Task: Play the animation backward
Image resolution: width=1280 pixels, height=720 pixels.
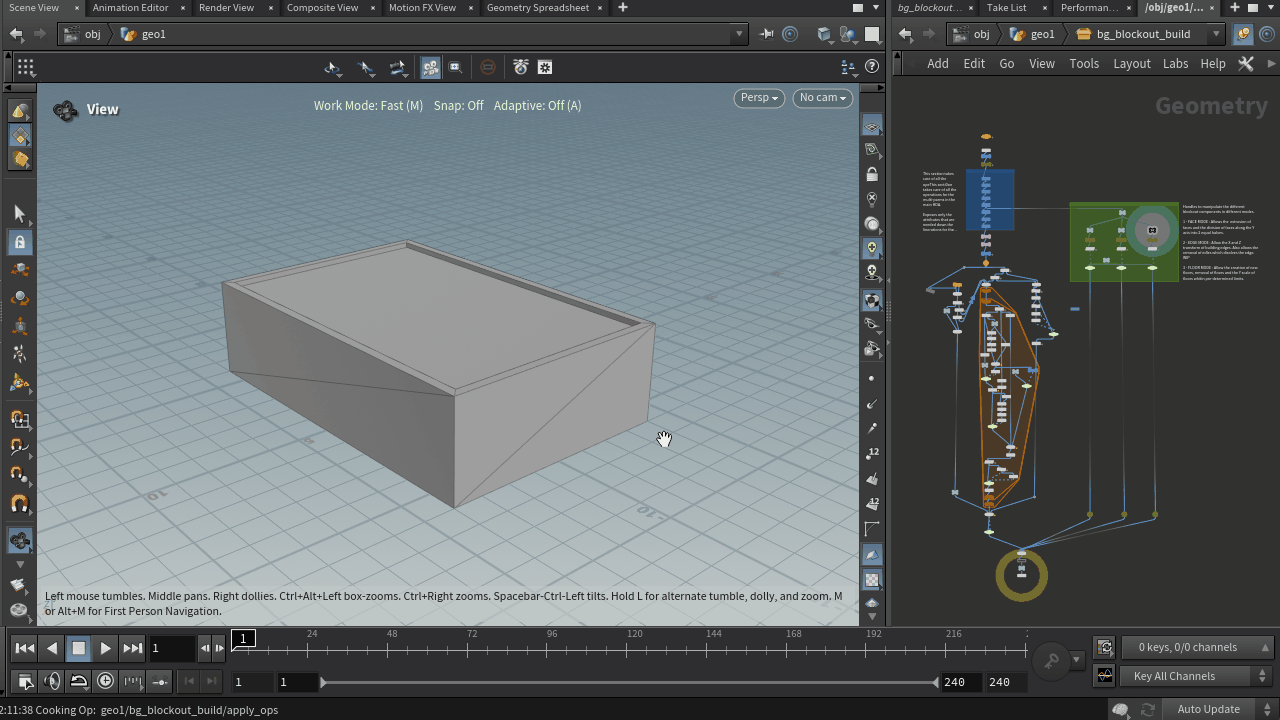Action: pos(52,648)
